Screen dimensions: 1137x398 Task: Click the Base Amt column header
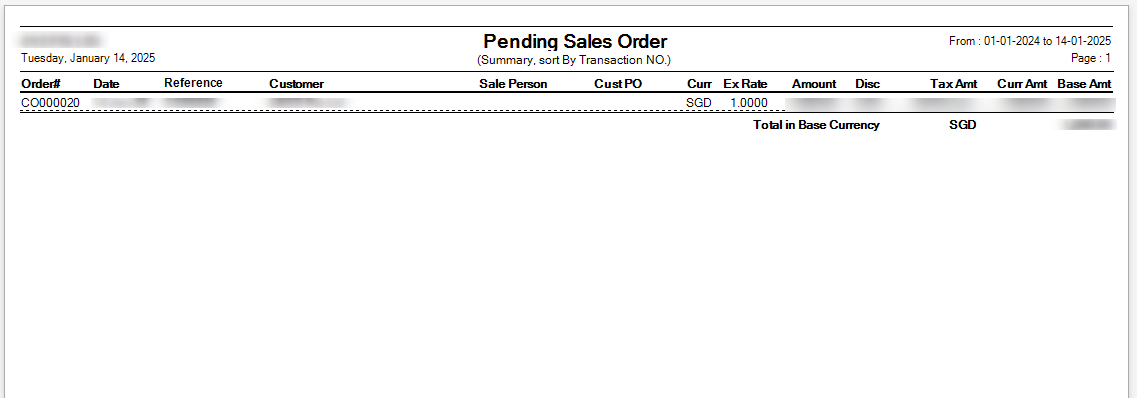click(x=1084, y=84)
